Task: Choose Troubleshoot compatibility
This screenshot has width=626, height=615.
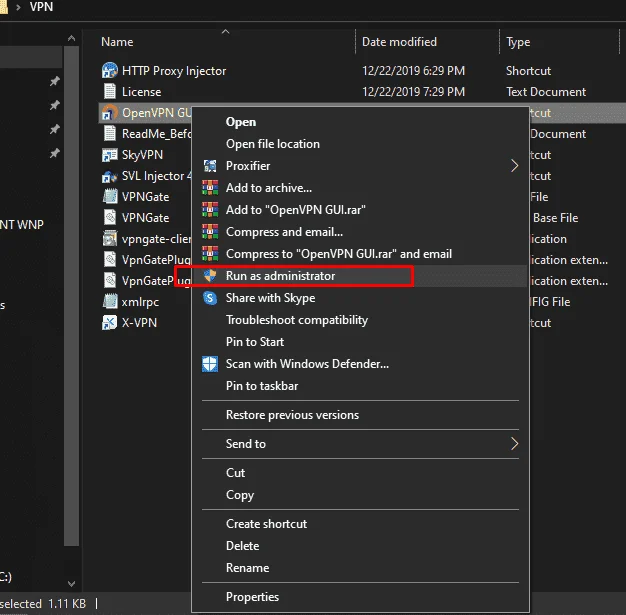Action: coord(297,320)
